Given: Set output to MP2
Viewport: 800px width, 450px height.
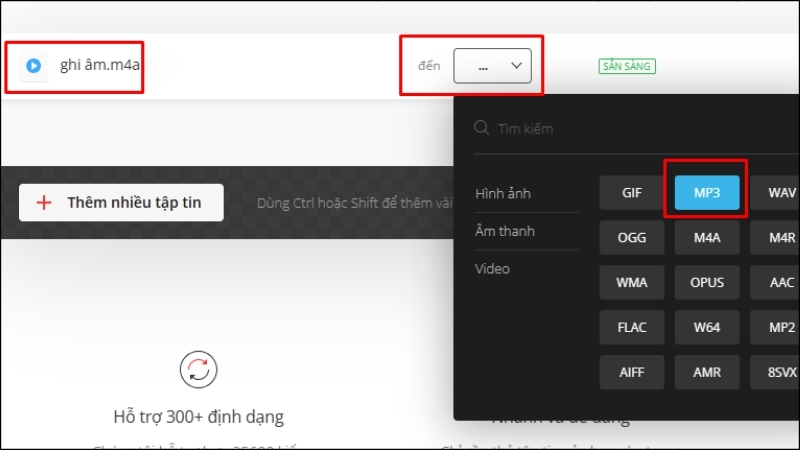Looking at the screenshot, I should click(776, 328).
